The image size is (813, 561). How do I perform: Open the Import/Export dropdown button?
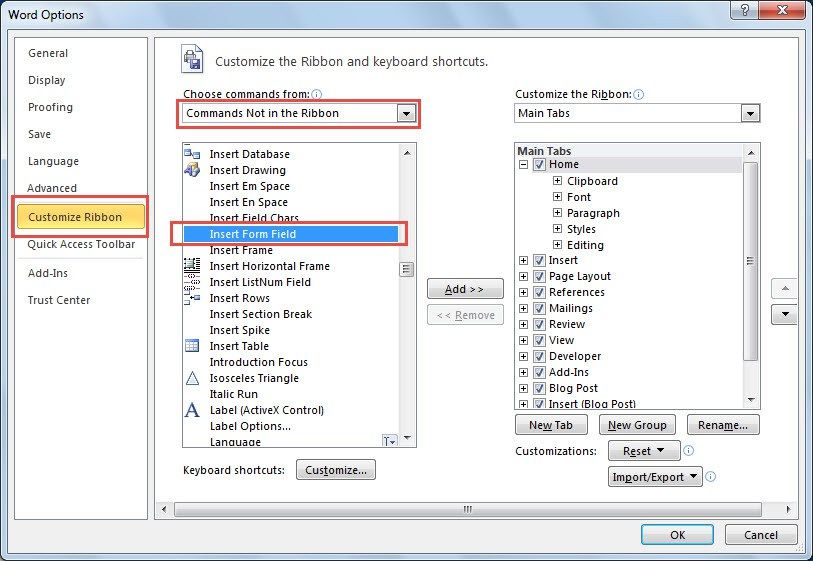pyautogui.click(x=655, y=476)
